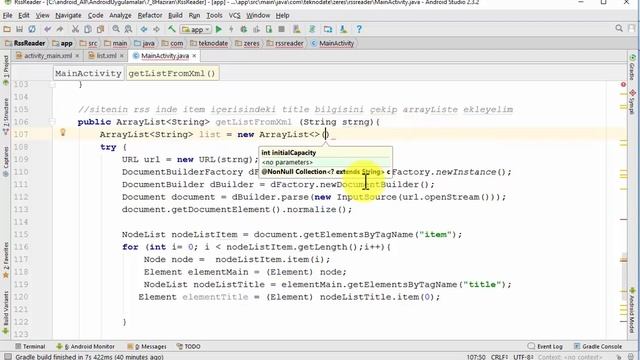Click the Debug app bug icon
Viewport: 640px width, 360px height.
pyautogui.click(x=244, y=29)
